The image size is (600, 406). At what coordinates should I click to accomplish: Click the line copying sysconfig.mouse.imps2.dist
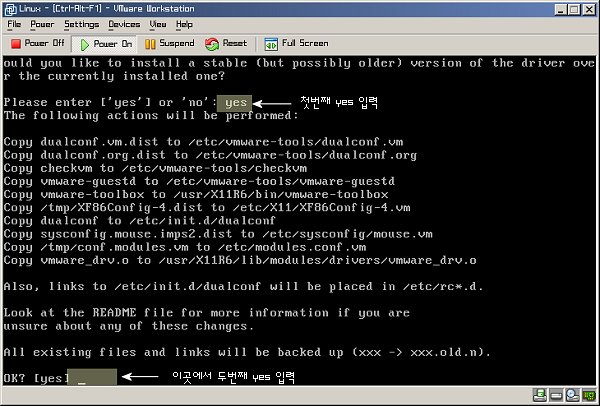[x=218, y=234]
